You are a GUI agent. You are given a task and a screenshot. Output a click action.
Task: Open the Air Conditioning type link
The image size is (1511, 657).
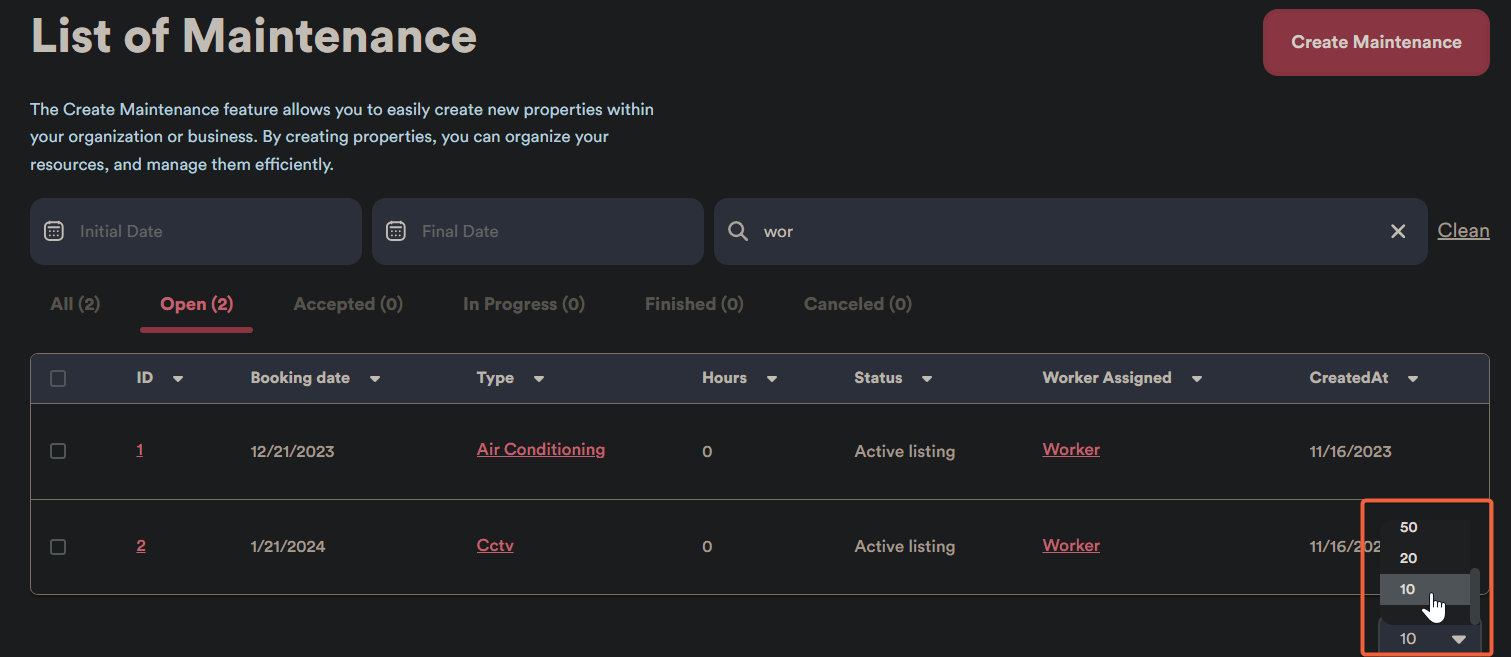(540, 450)
